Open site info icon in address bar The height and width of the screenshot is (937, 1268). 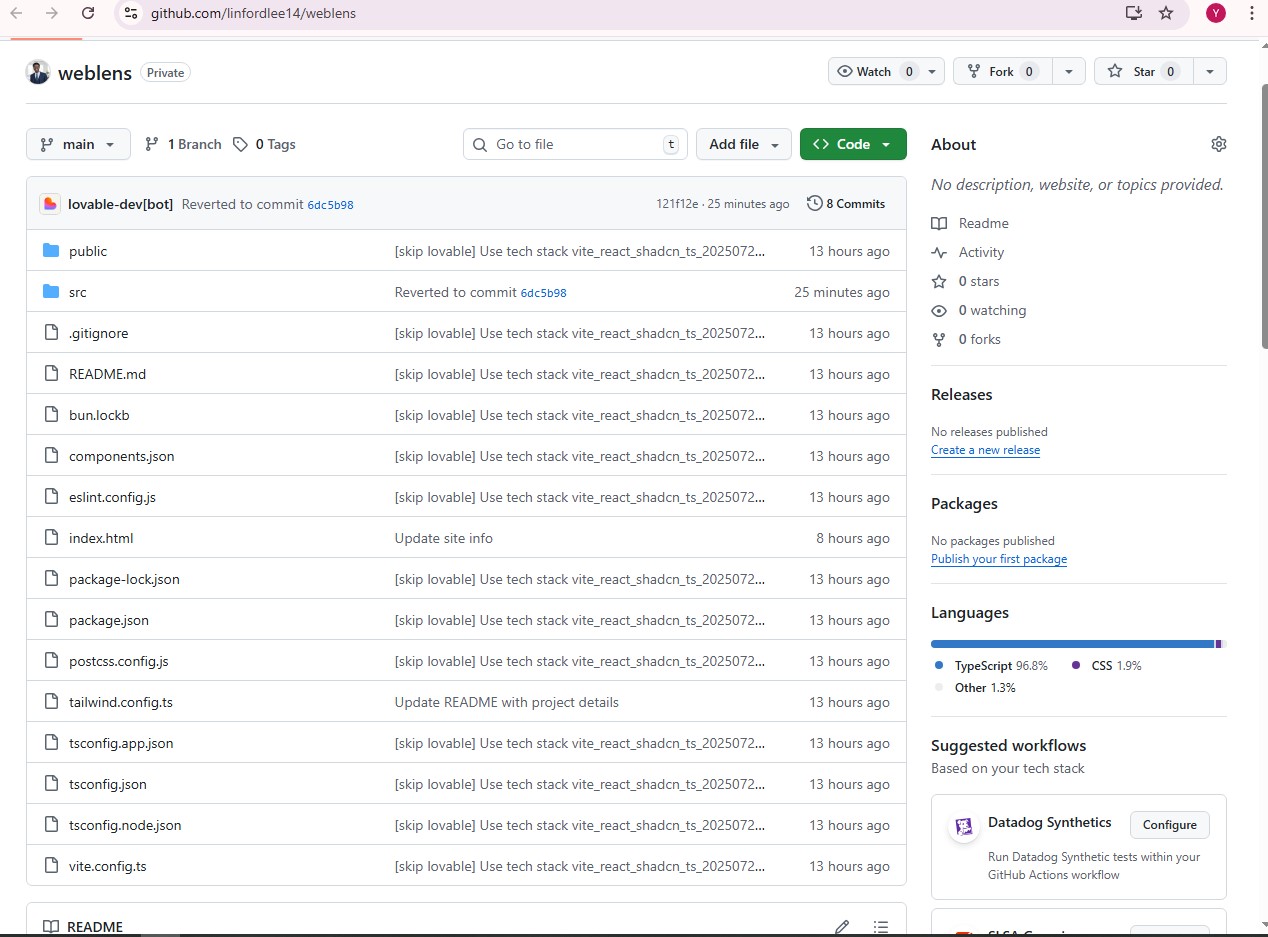129,13
